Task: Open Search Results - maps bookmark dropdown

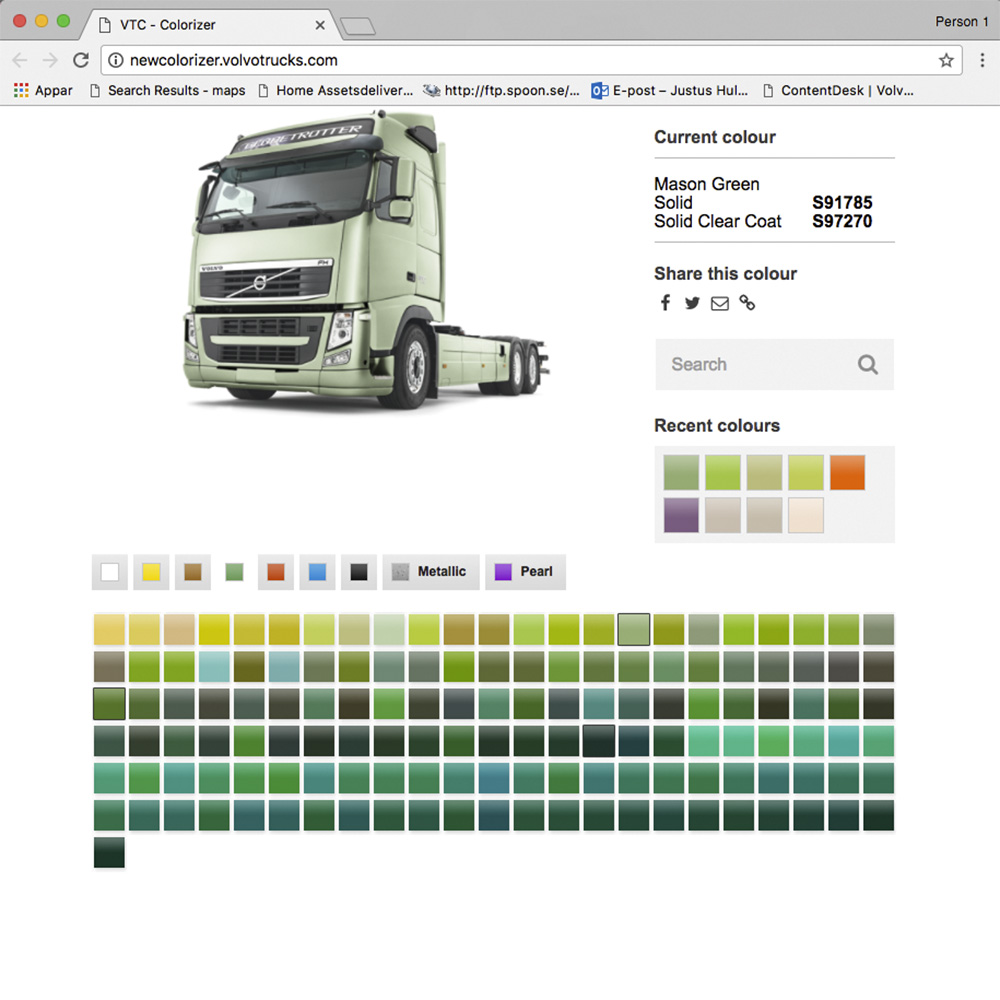Action: (x=176, y=90)
